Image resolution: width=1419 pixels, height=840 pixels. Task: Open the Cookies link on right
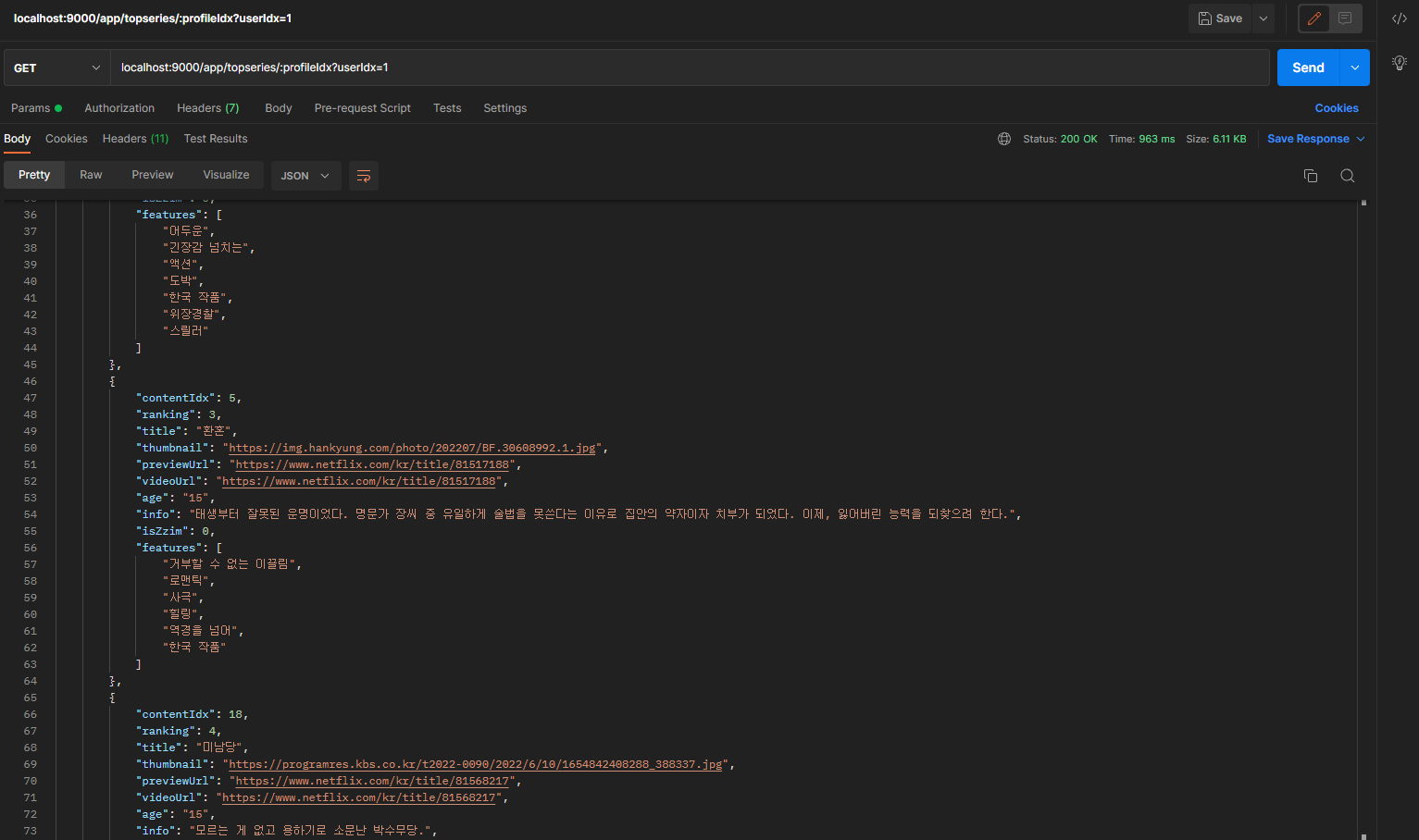click(x=1337, y=108)
